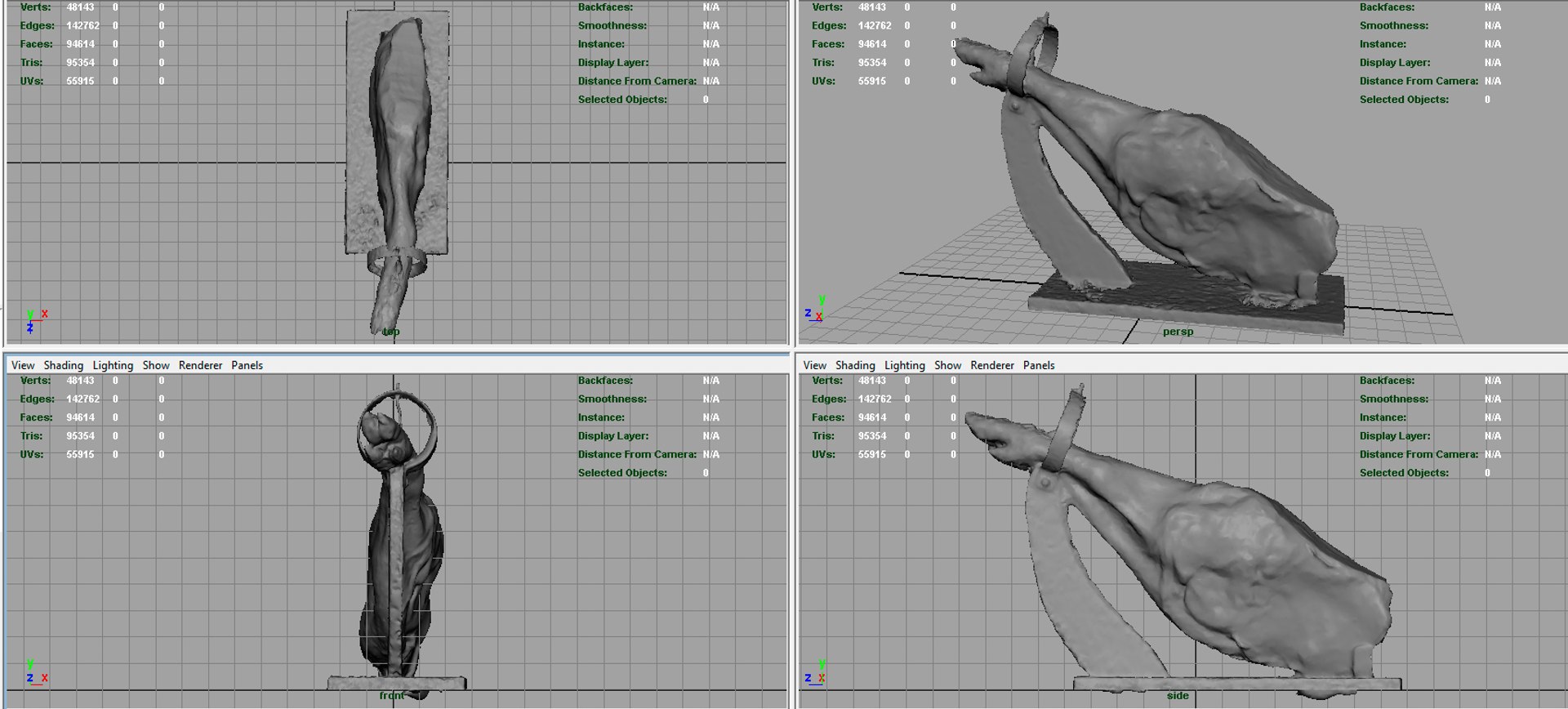
Task: Click the 94614 faces value in top view
Action: tap(81, 44)
